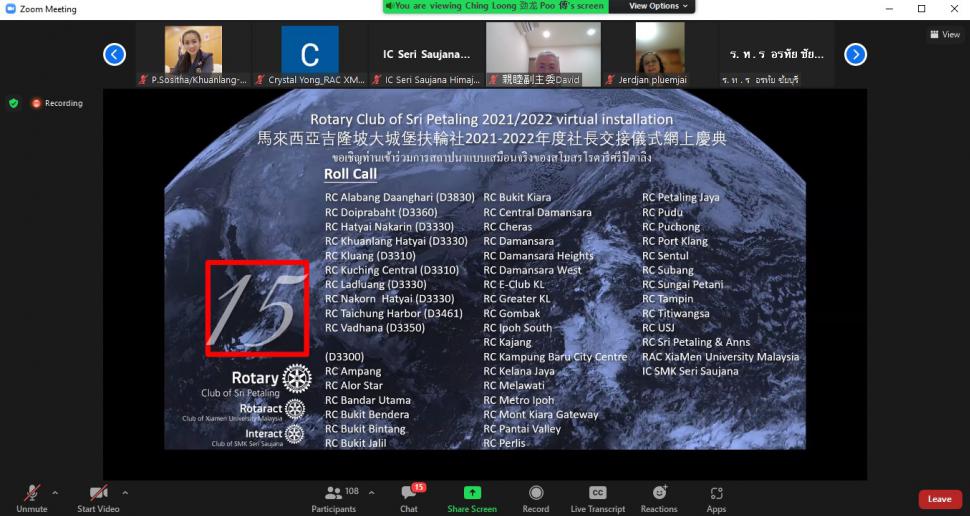This screenshot has width=970, height=516.
Task: Show next participants with right arrow
Action: click(x=856, y=54)
